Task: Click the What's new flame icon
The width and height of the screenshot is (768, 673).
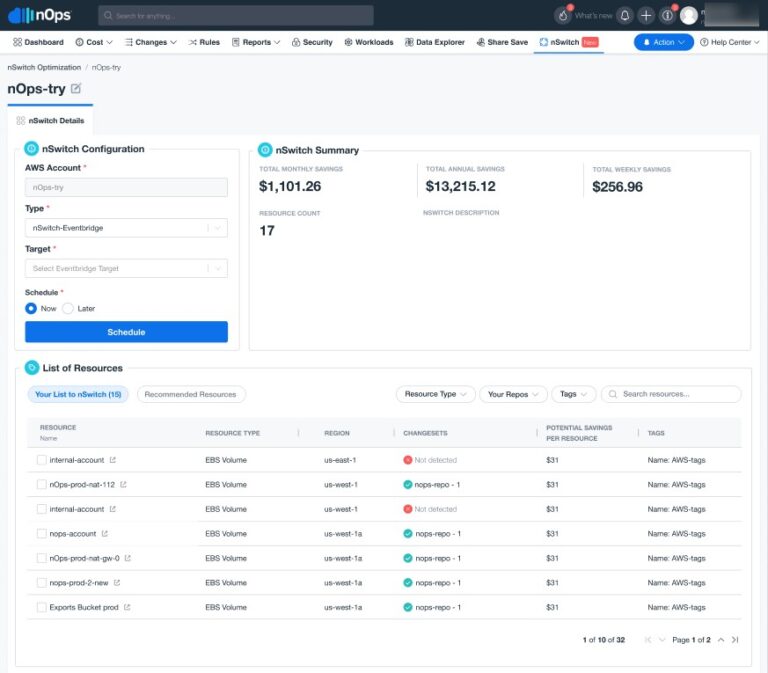Action: point(563,15)
